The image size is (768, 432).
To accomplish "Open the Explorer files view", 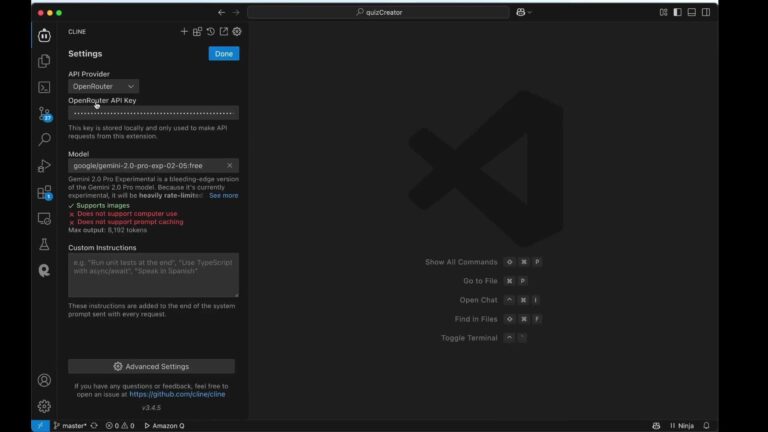I will pos(44,61).
